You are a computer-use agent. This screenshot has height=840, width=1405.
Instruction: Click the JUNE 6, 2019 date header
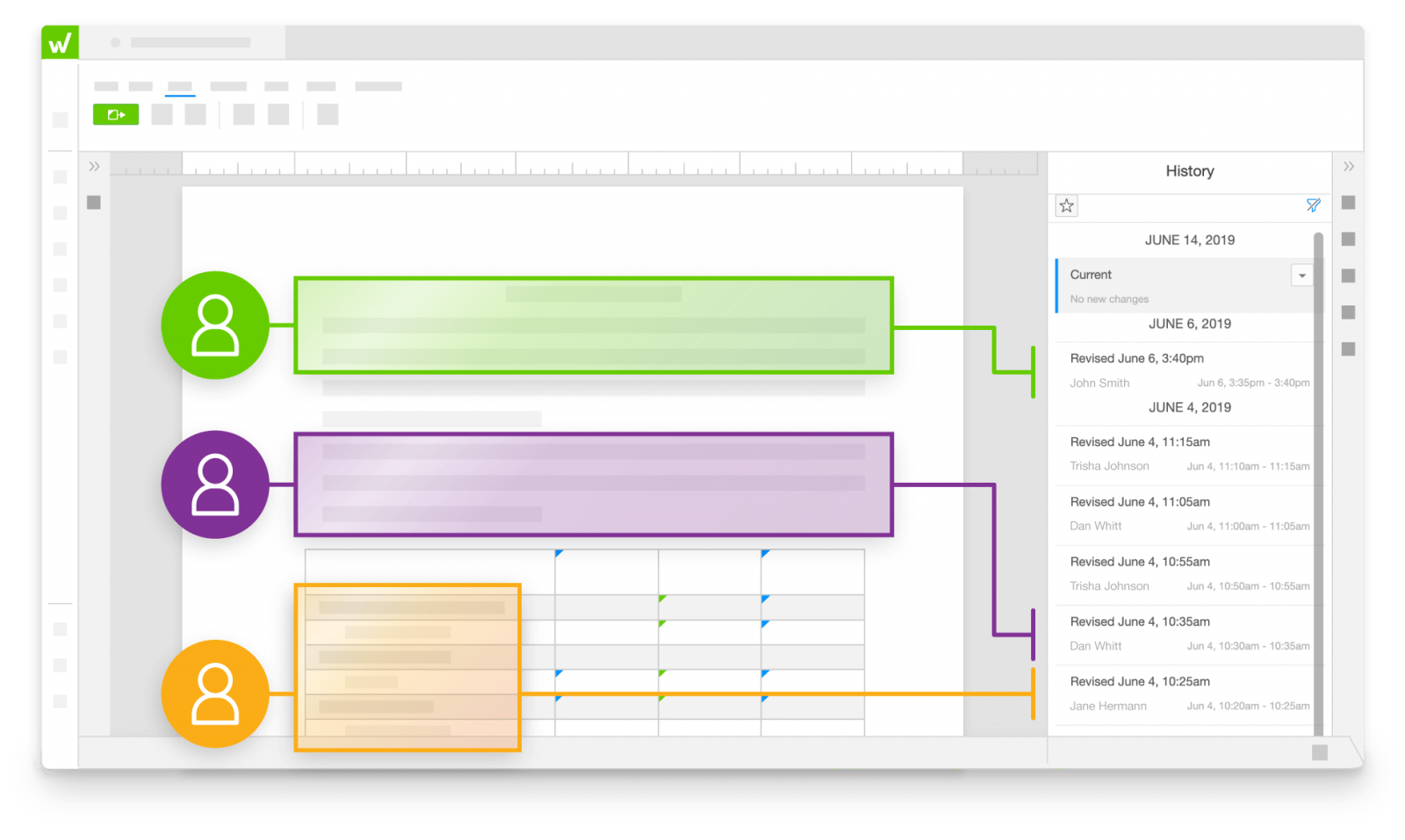(1189, 324)
